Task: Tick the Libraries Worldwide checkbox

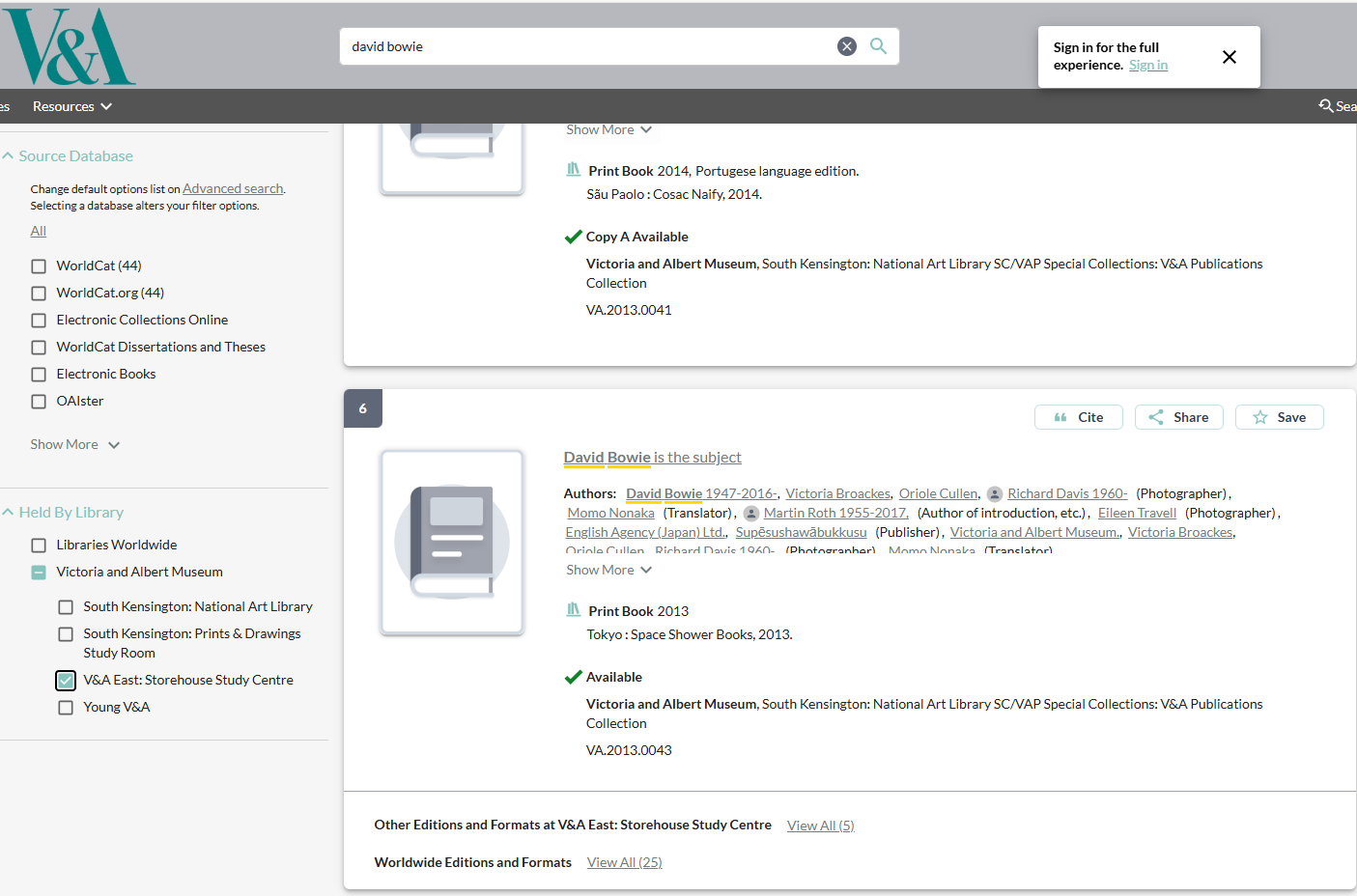Action: tap(39, 546)
